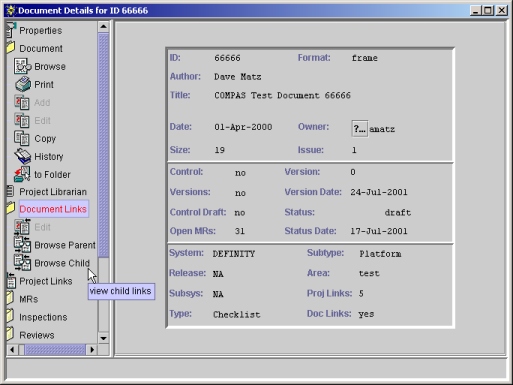This screenshot has width=513, height=385.
Task: Click the Status Date value 17-Jul-2001
Action: click(379, 231)
